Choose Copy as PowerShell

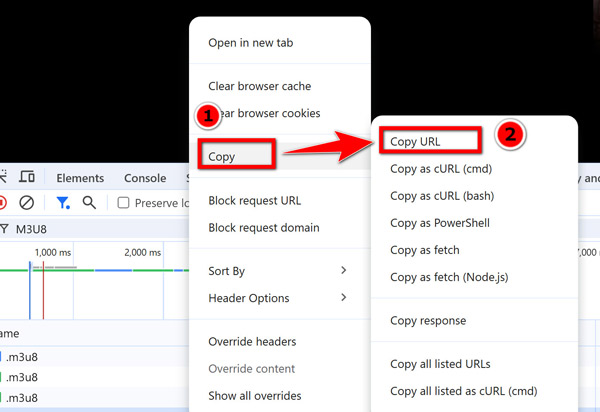pyautogui.click(x=439, y=223)
